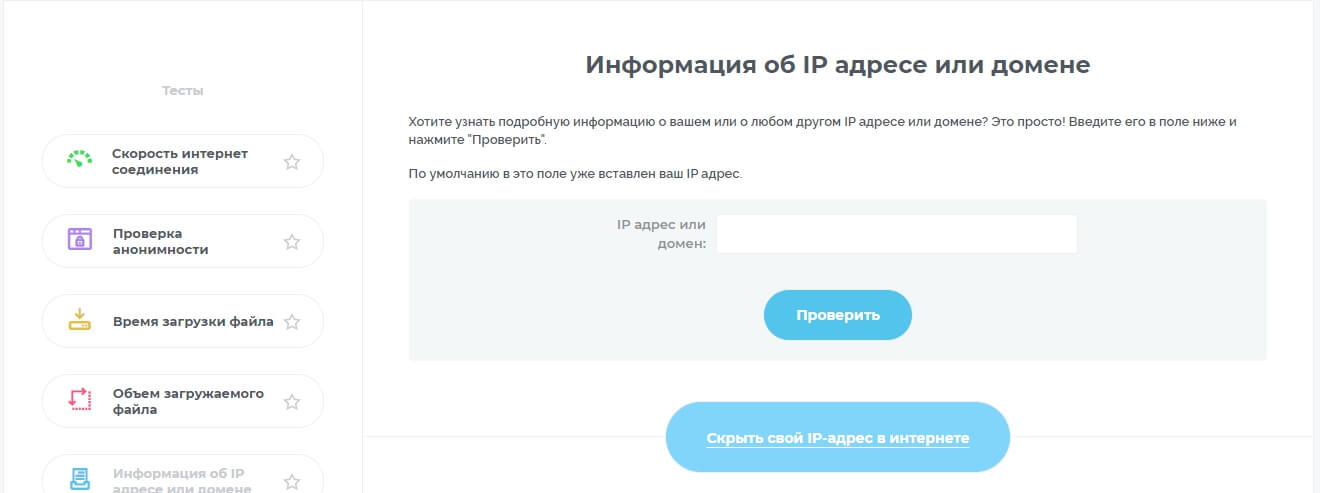Image resolution: width=1320 pixels, height=493 pixels.
Task: Click the red arrows icon for file volume
Action: click(79, 400)
